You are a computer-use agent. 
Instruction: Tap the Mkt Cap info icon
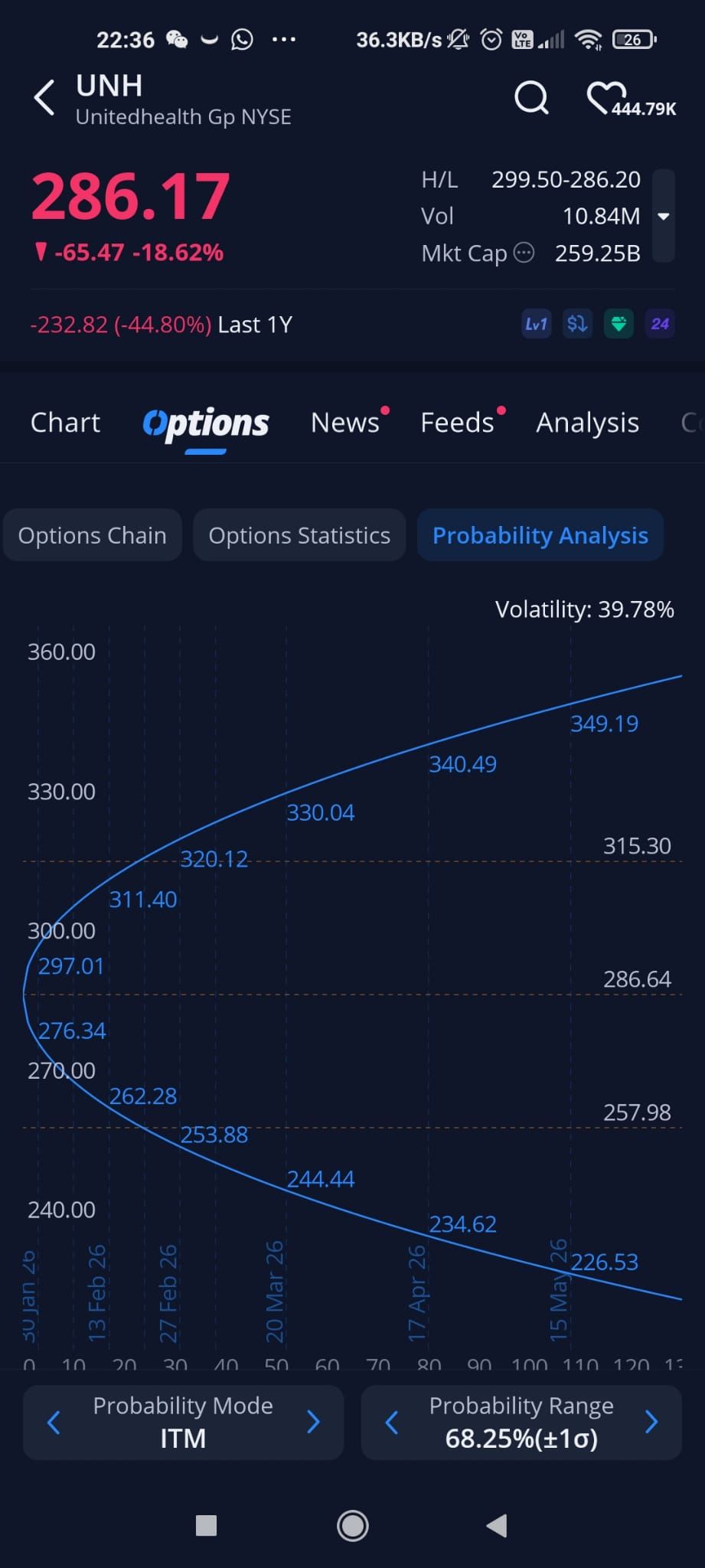point(524,253)
